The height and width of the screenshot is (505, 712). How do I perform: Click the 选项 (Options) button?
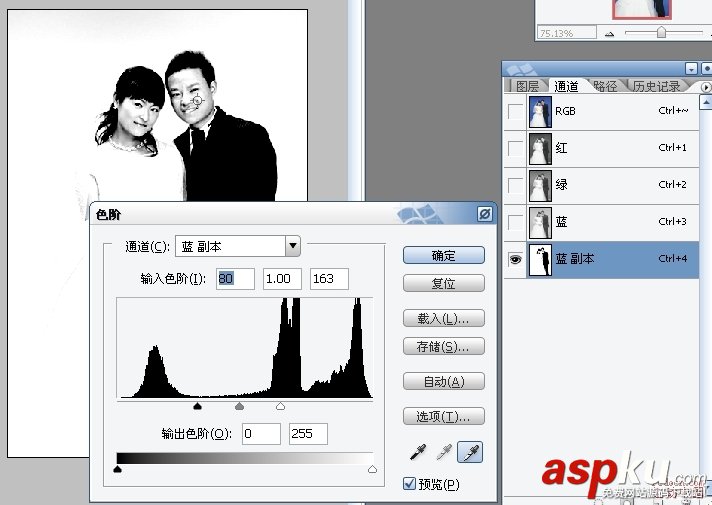444,416
